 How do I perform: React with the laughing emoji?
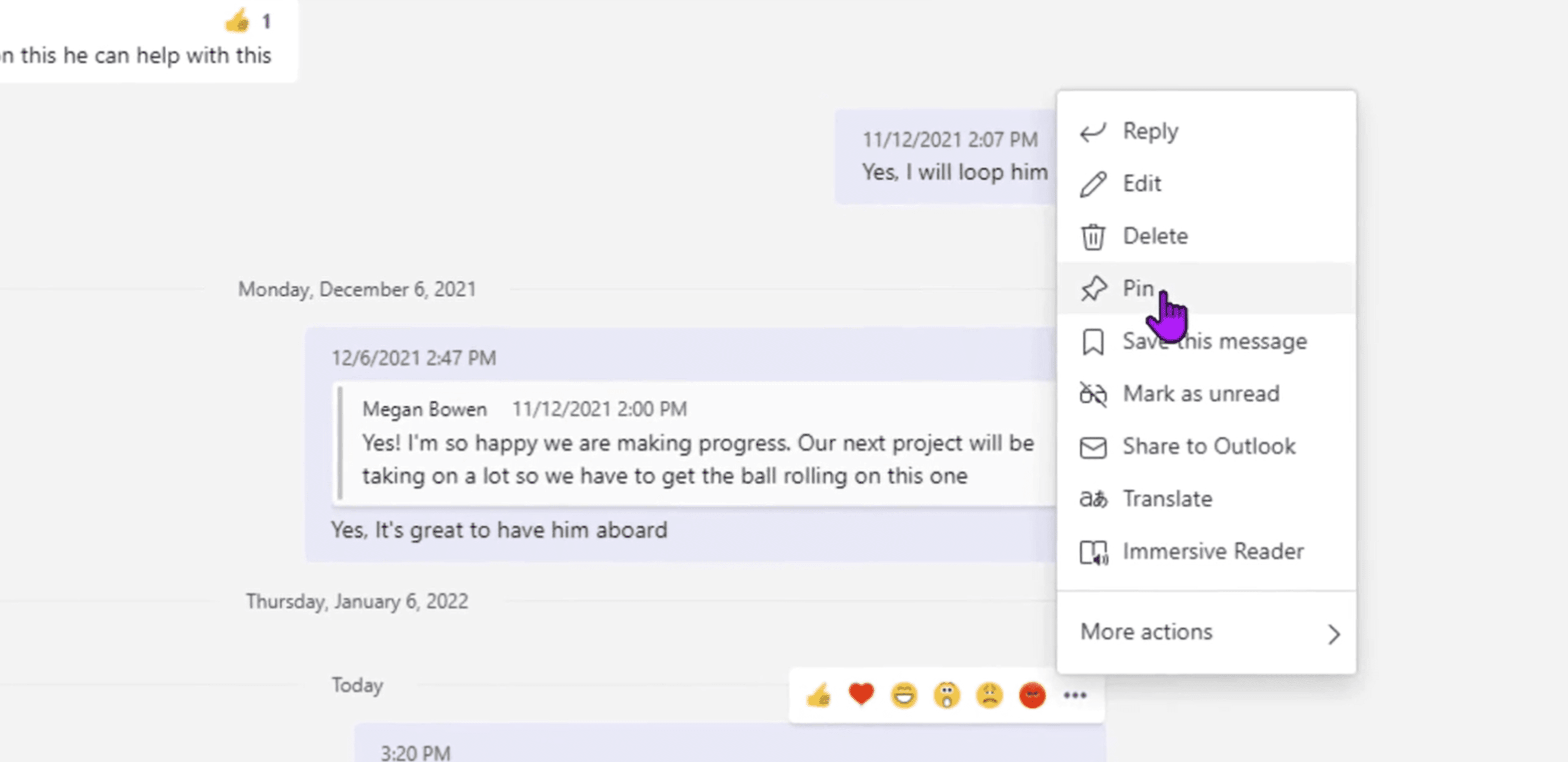[x=903, y=695]
